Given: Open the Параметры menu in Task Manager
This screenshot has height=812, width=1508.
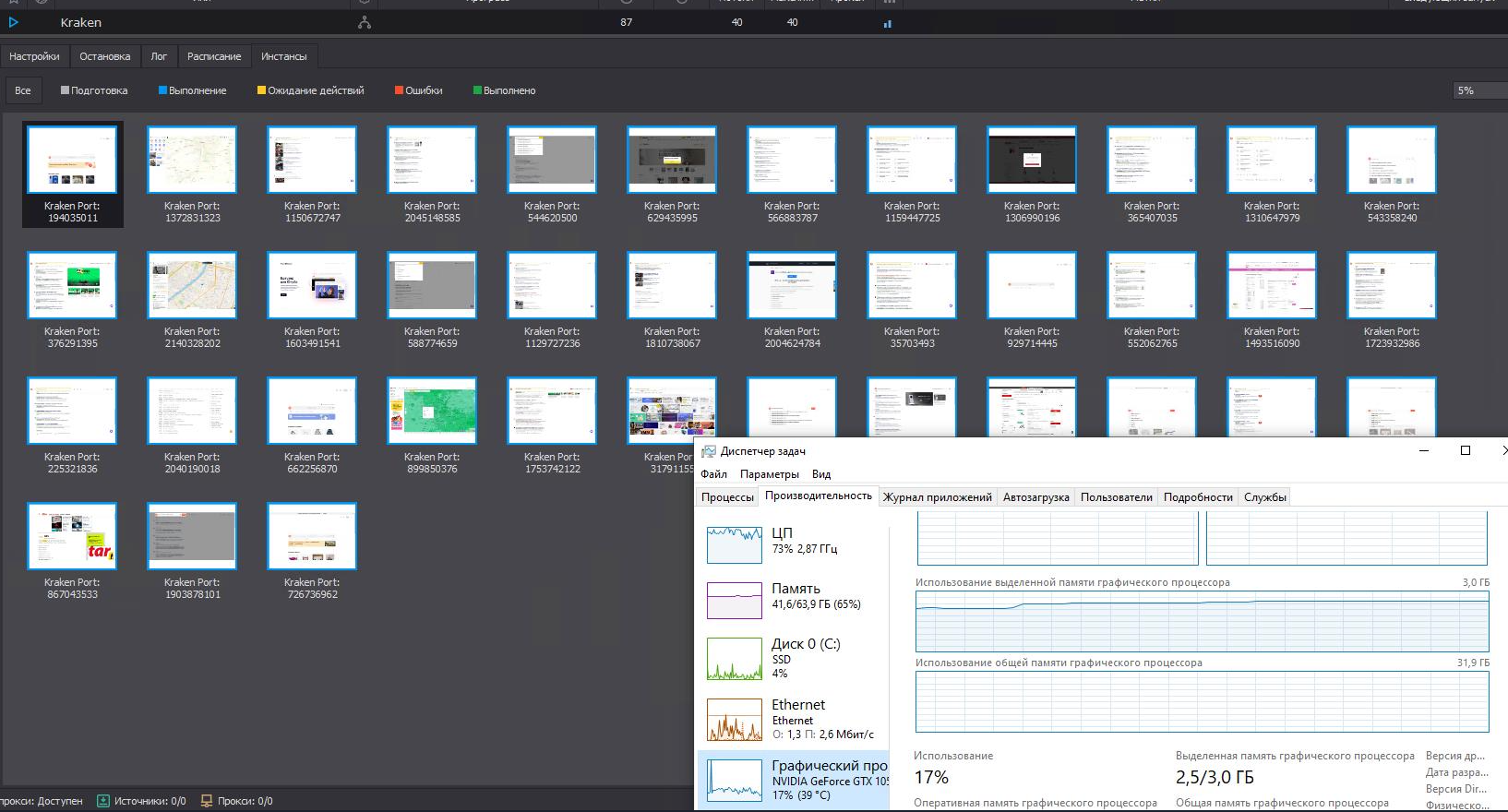Looking at the screenshot, I should (x=769, y=474).
